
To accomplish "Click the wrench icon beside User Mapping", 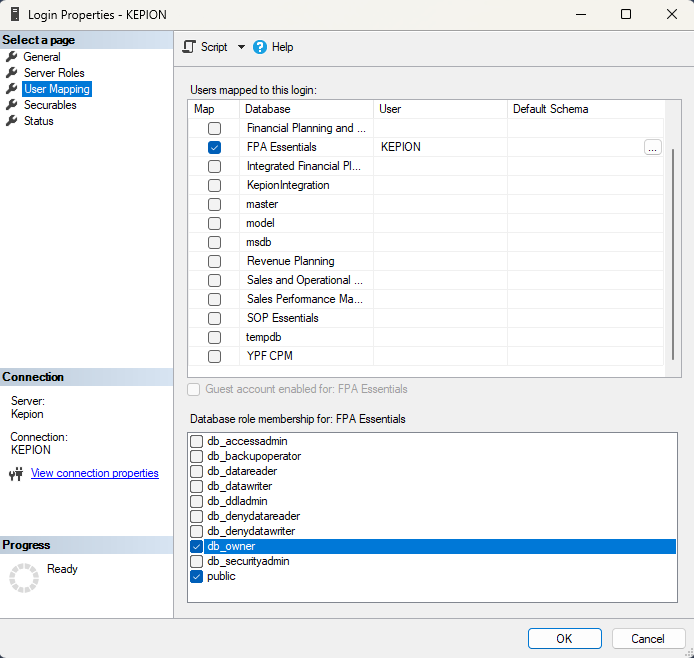I will pyautogui.click(x=12, y=89).
